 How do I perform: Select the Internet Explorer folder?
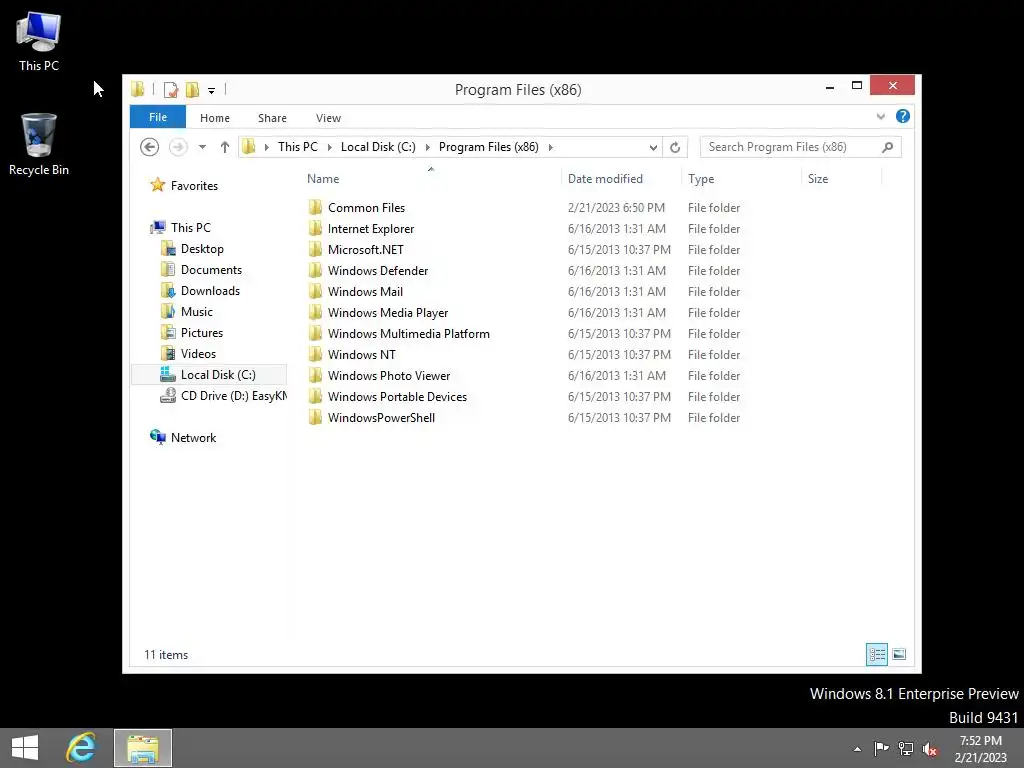[371, 229]
